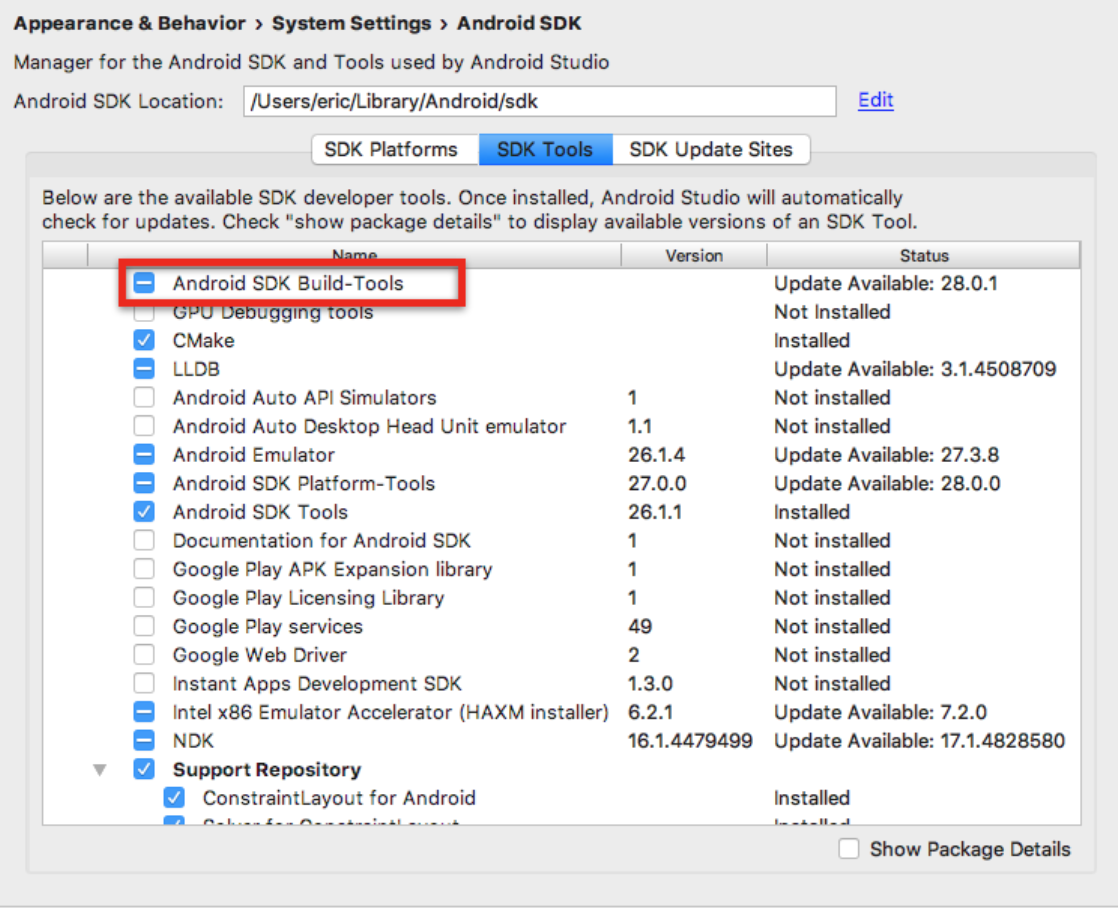Uncheck CMake to uninstall it
This screenshot has width=1118, height=908.
[143, 340]
